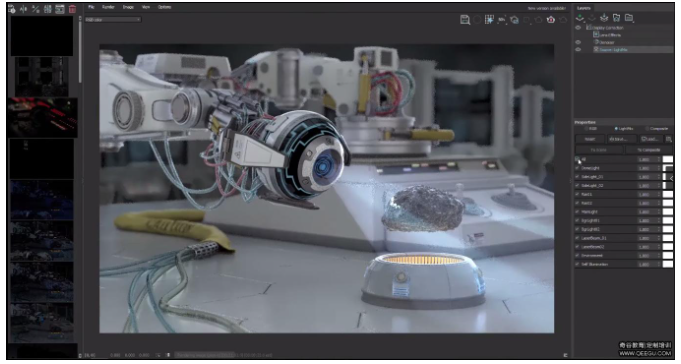
Task: Select the A/B vertical compare icon
Action: click(x=36, y=9)
